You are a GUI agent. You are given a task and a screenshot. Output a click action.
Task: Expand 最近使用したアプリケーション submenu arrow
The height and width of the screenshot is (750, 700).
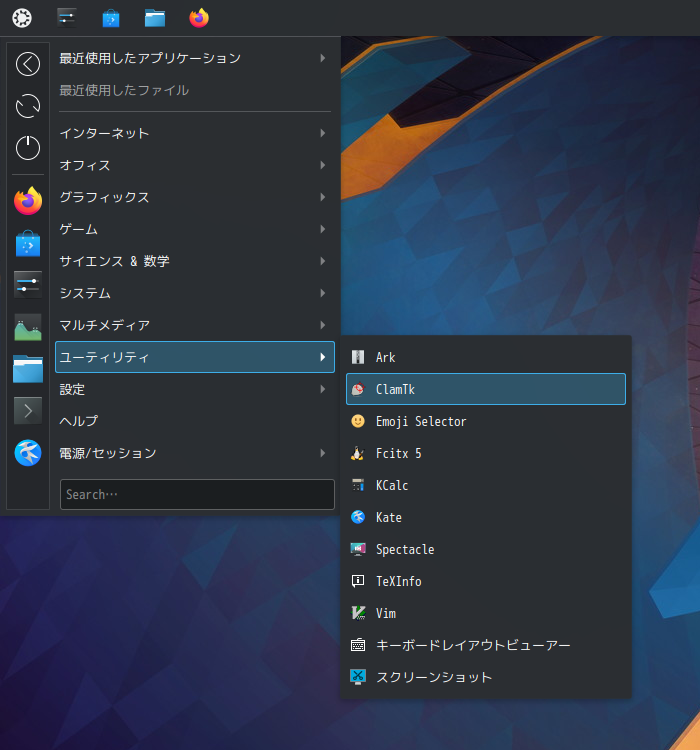pyautogui.click(x=323, y=58)
